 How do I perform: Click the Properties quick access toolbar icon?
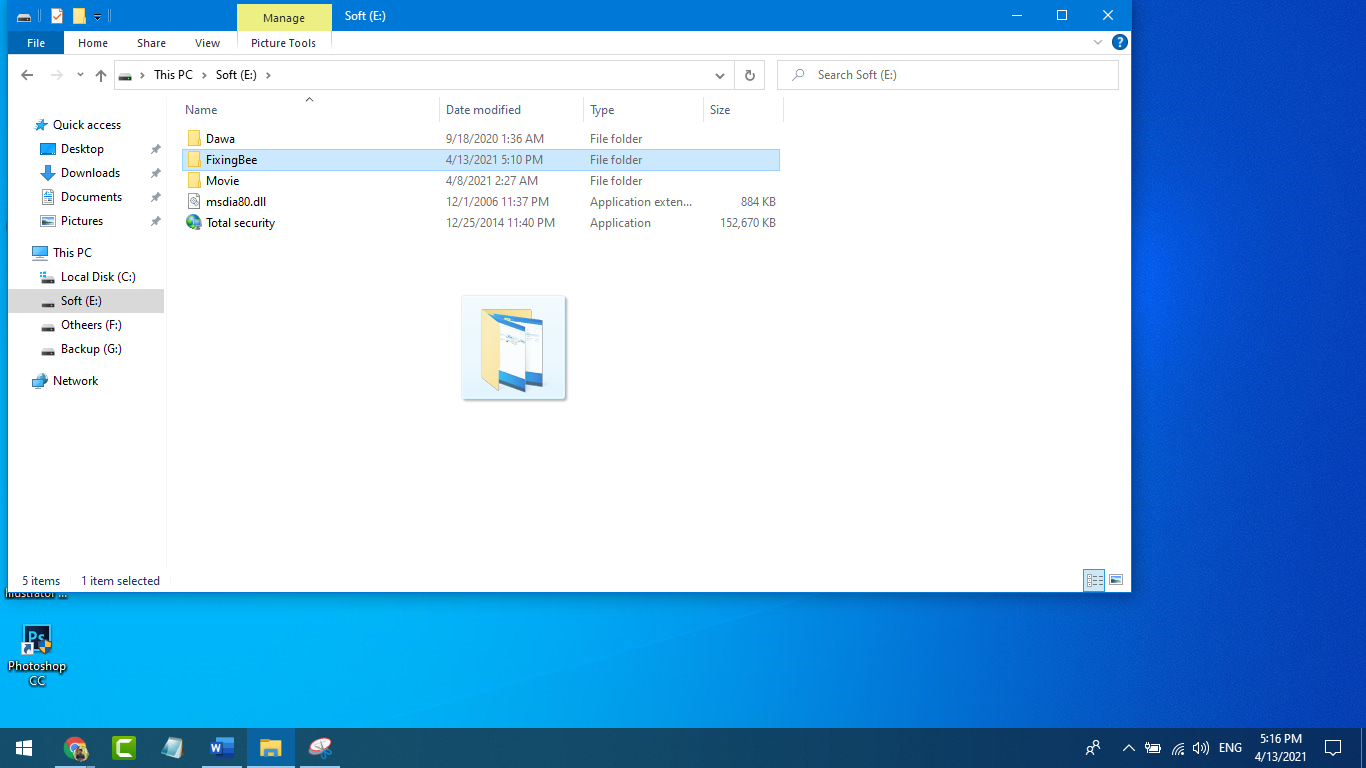click(57, 16)
